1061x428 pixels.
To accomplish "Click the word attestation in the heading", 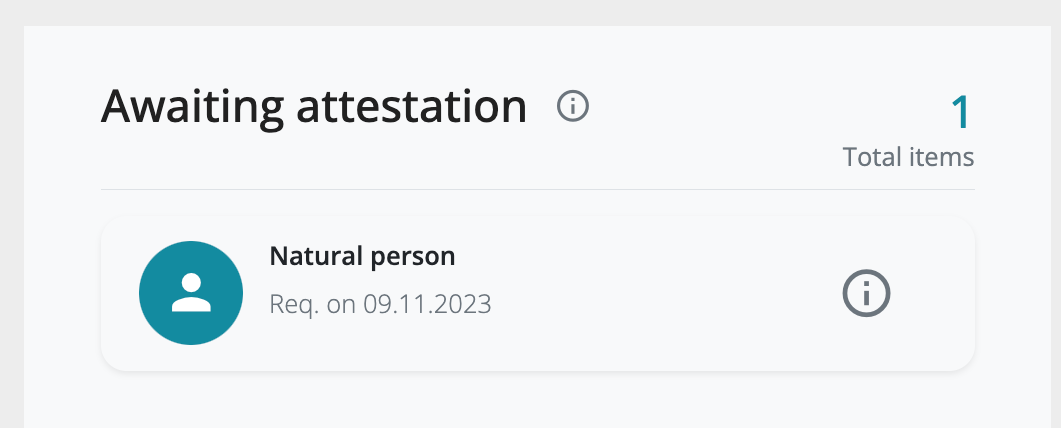I will pyautogui.click(x=411, y=108).
